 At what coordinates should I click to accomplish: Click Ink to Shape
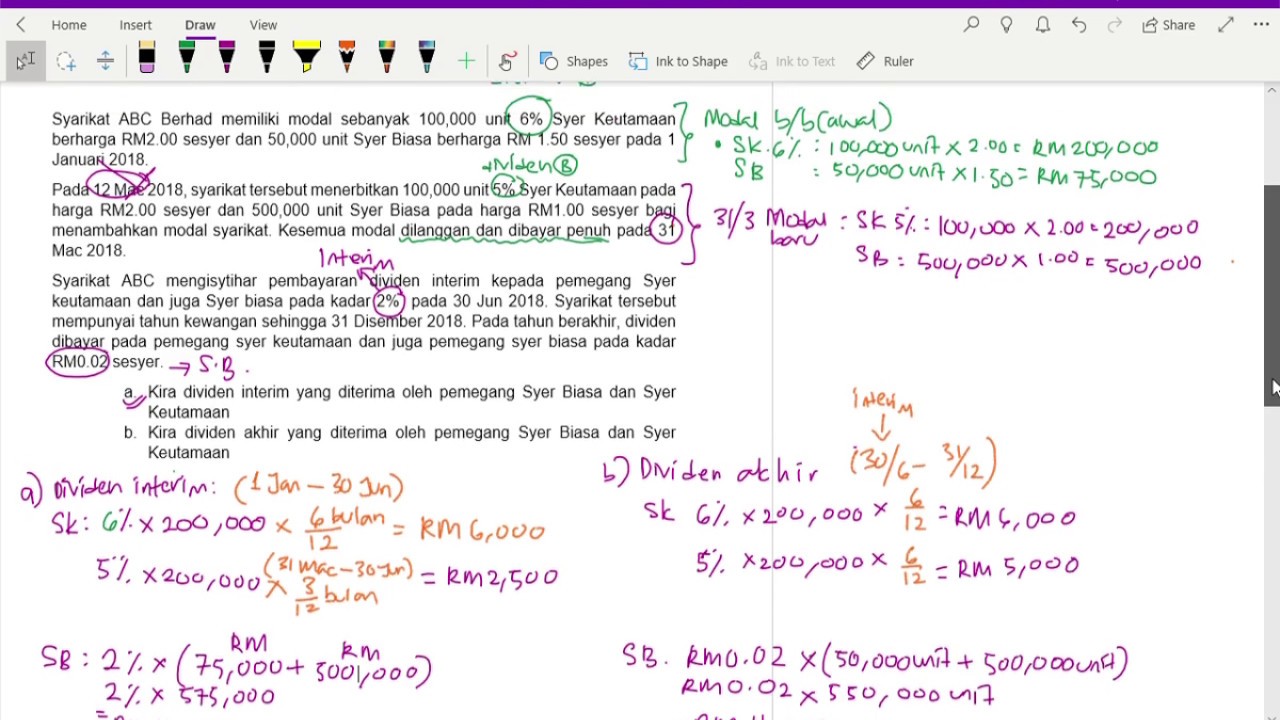[x=678, y=61]
